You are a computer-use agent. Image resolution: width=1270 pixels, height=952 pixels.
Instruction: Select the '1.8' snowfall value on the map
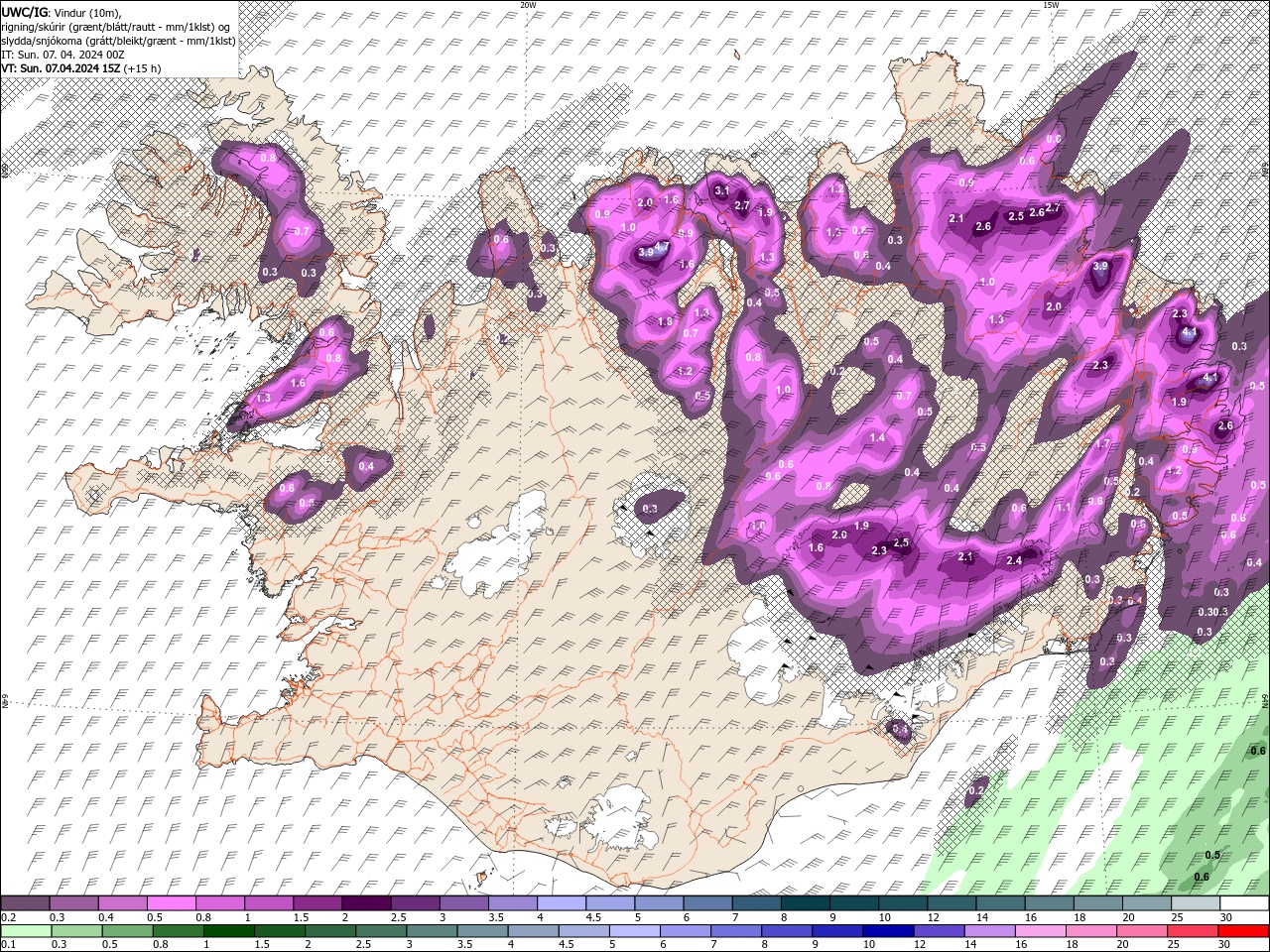[x=666, y=321]
